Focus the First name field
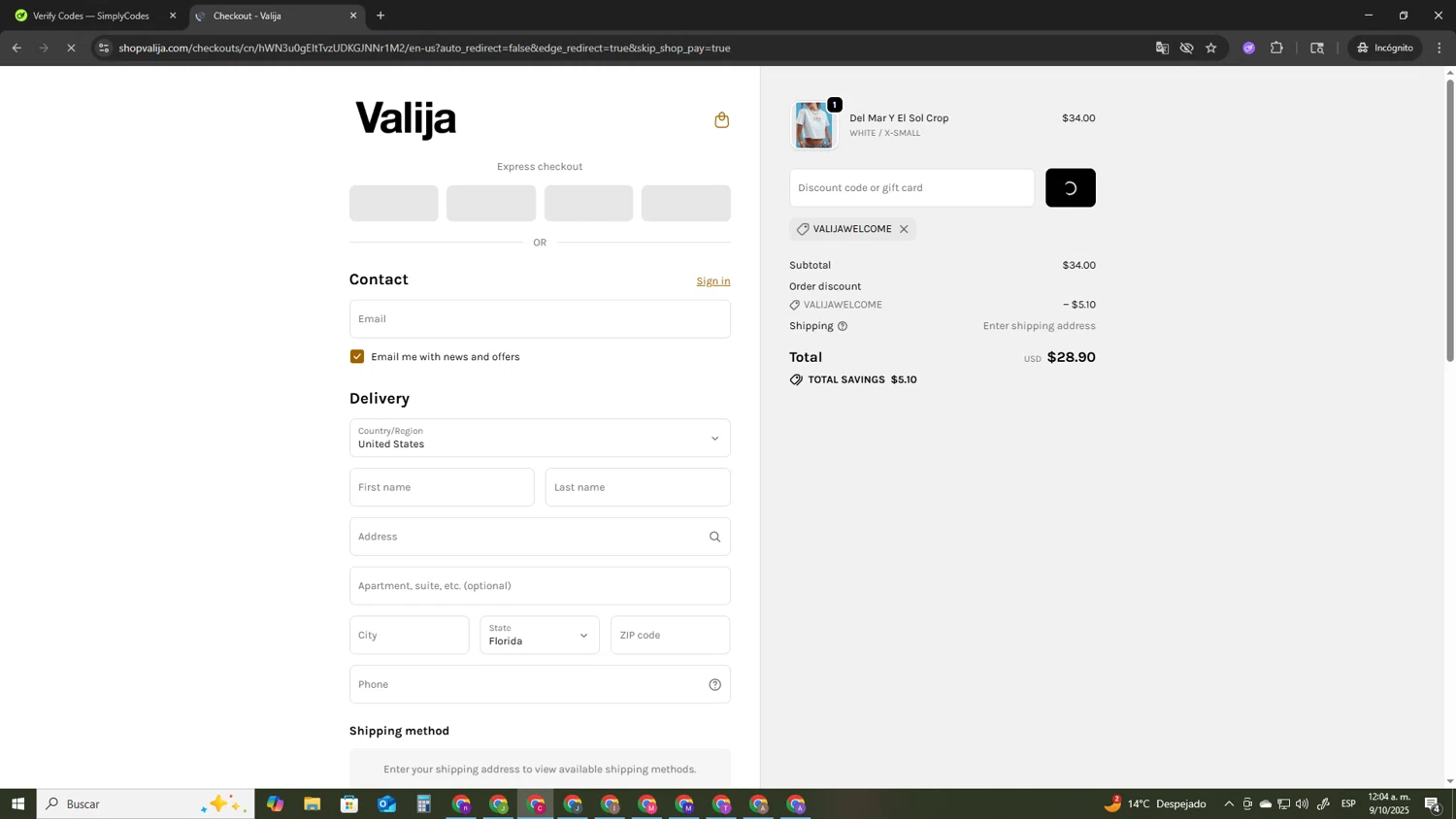 pos(442,487)
